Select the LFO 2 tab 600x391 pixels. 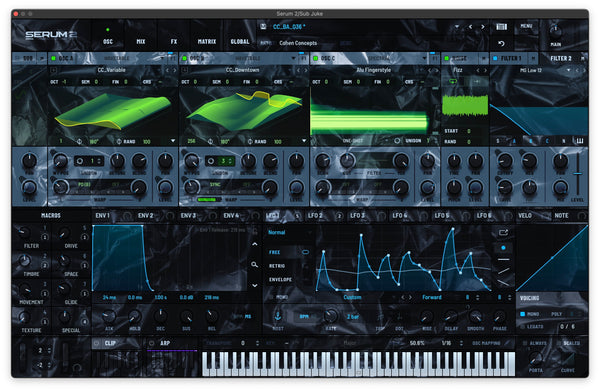click(x=315, y=216)
